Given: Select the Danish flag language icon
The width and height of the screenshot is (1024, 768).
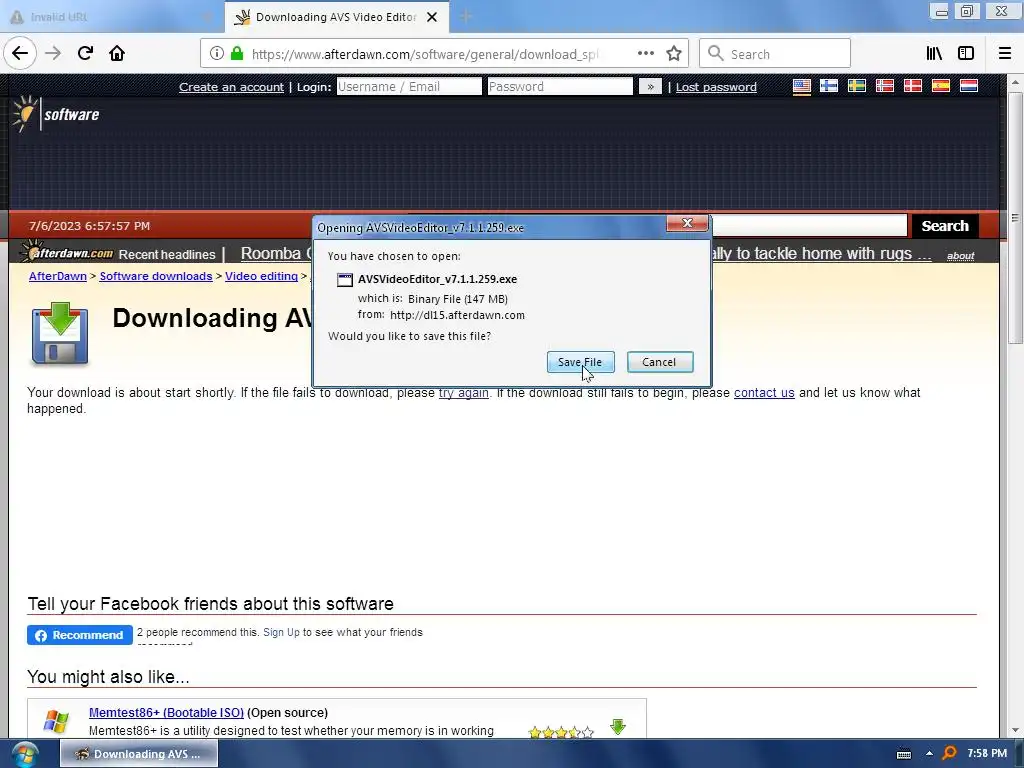Looking at the screenshot, I should (912, 86).
